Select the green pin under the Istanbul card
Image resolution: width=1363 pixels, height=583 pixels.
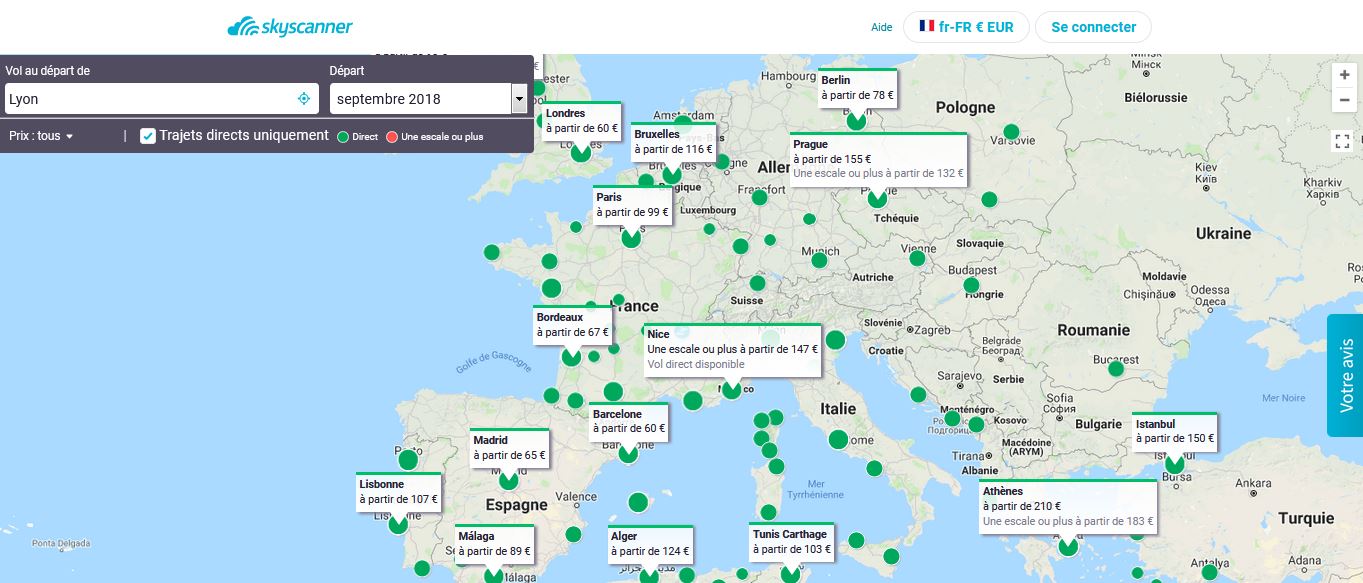pyautogui.click(x=1174, y=463)
